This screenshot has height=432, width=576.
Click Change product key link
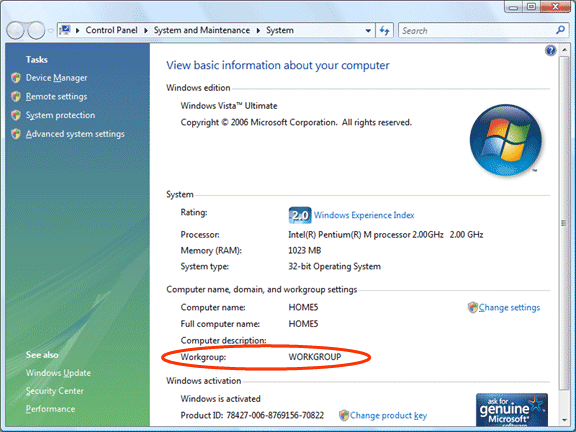[x=388, y=415]
